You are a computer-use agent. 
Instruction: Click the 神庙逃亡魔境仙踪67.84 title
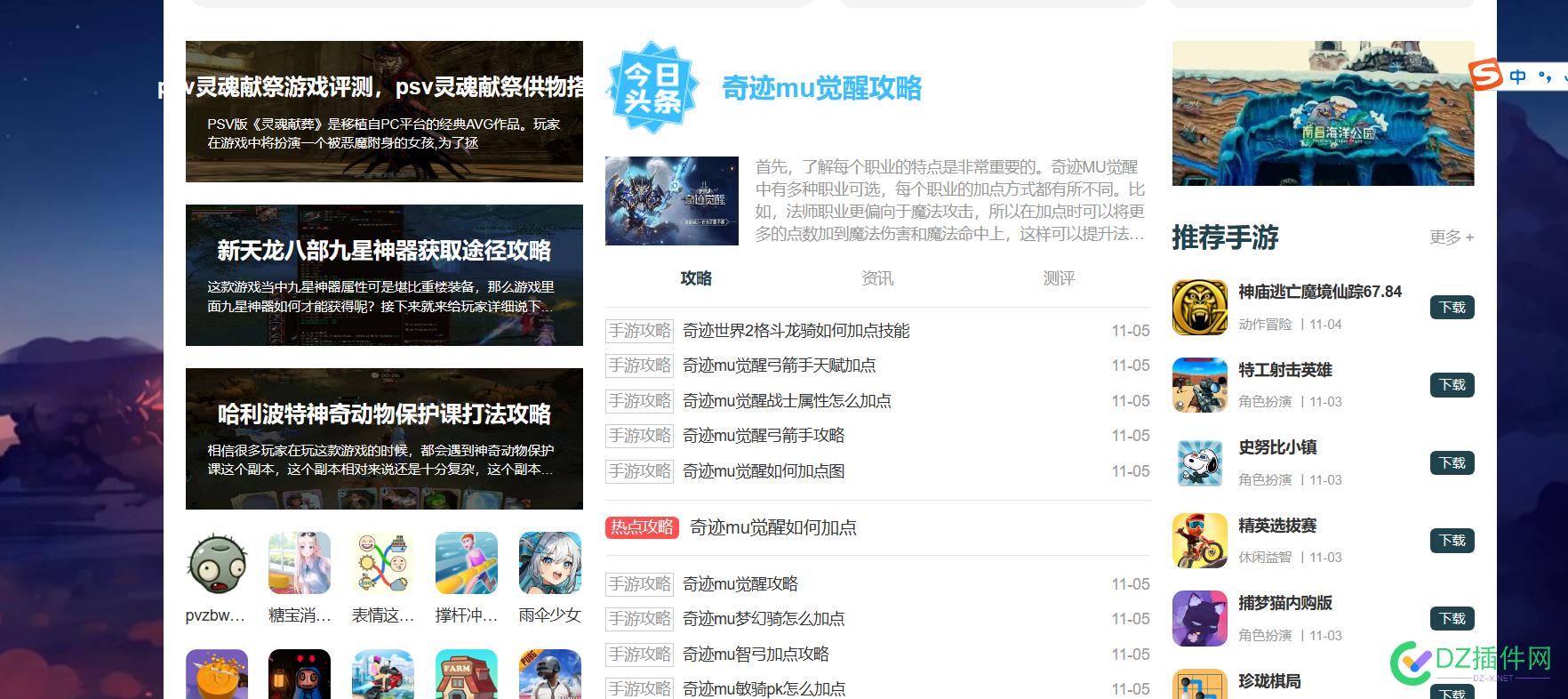(x=1320, y=292)
